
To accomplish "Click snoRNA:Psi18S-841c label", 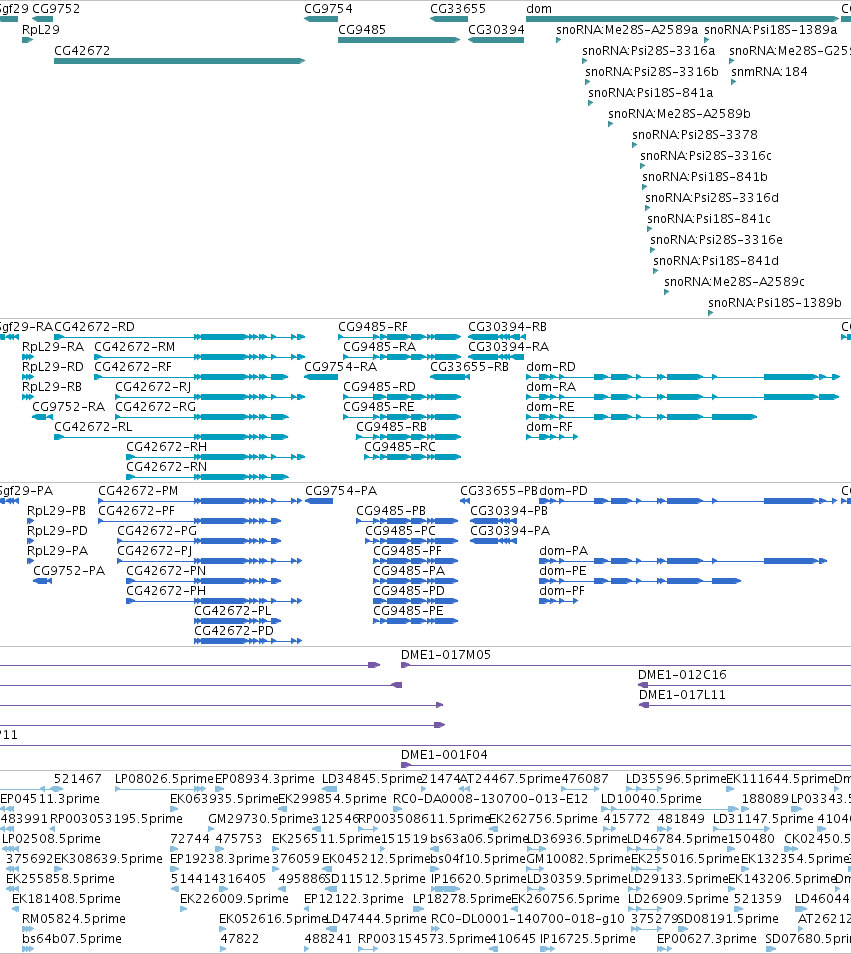I will coord(709,218).
